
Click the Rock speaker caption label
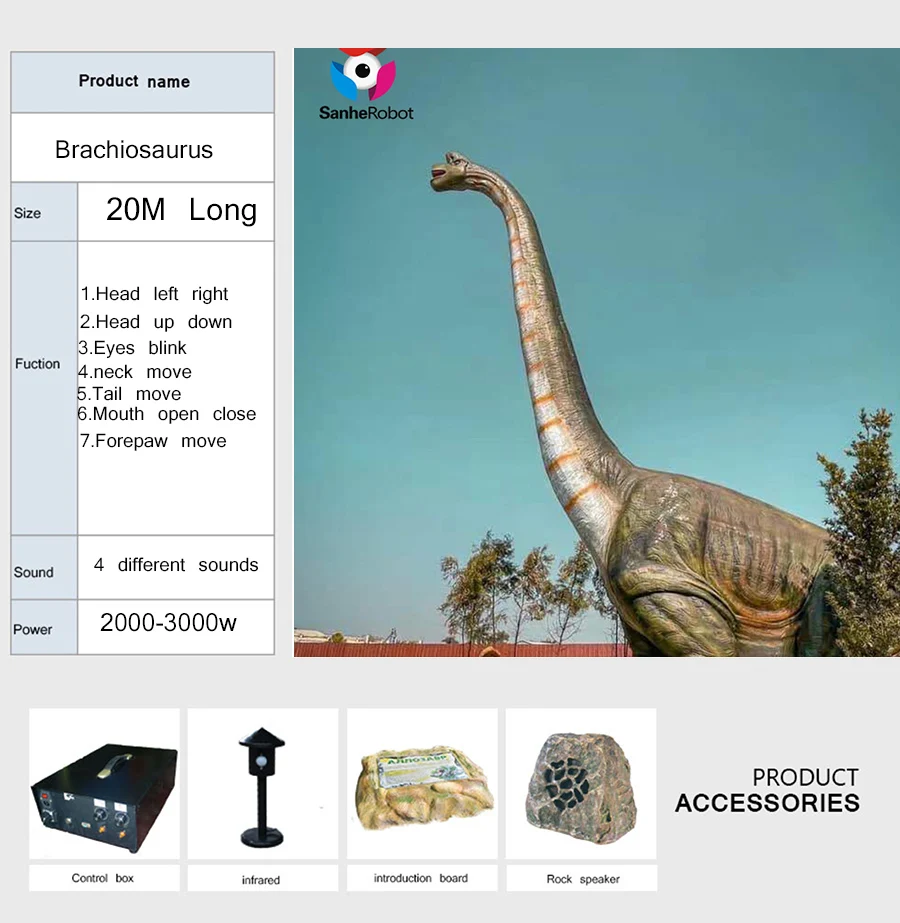582,879
